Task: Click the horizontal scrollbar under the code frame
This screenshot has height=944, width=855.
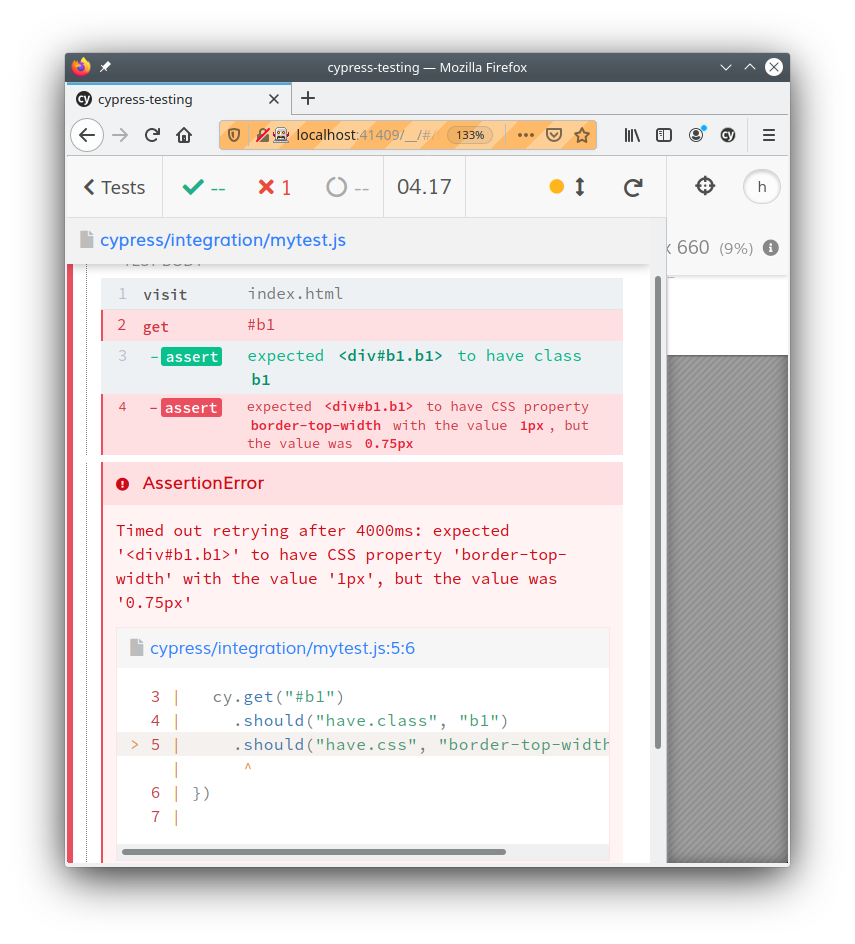Action: (316, 852)
